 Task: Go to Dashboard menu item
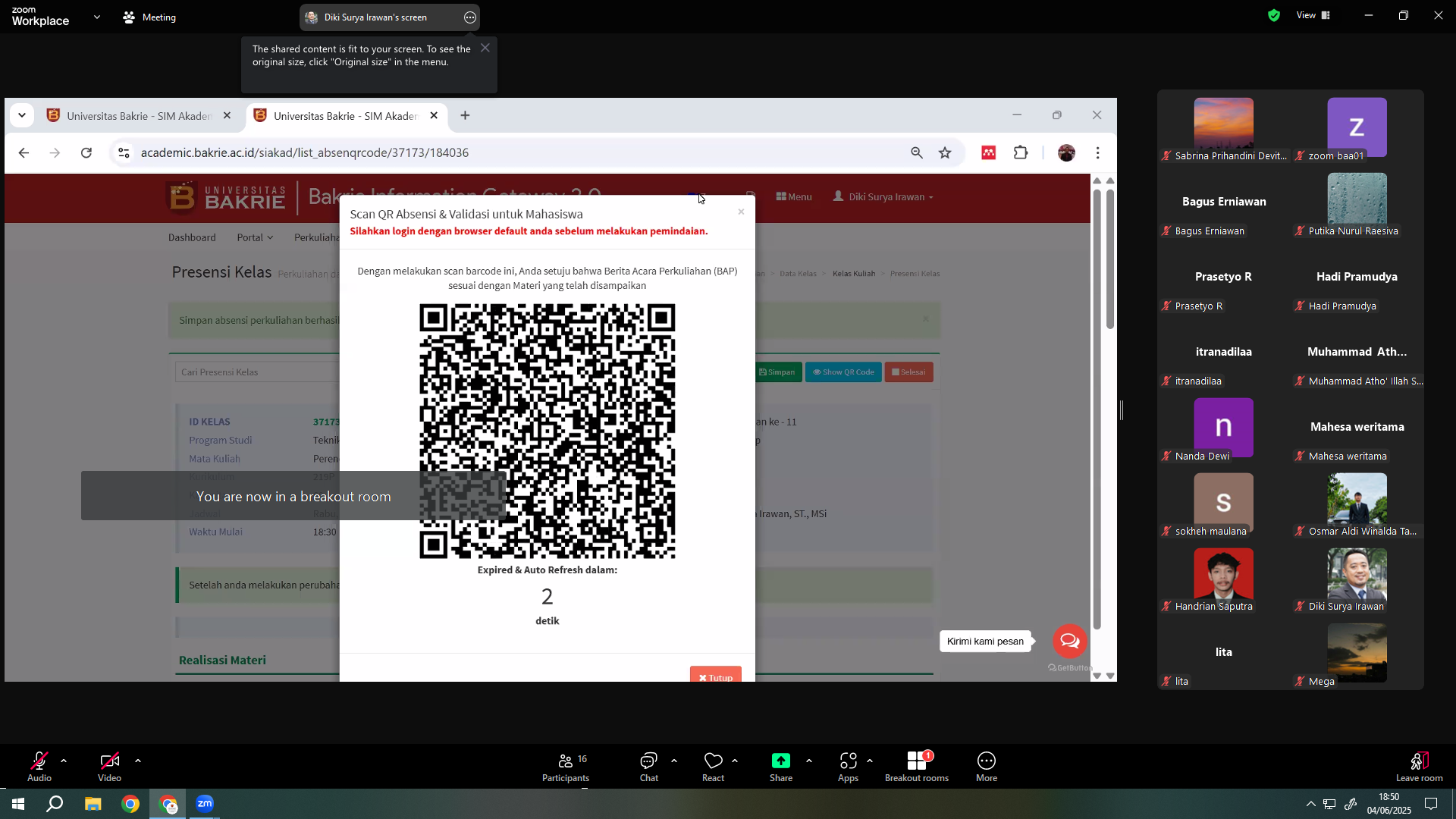192,237
